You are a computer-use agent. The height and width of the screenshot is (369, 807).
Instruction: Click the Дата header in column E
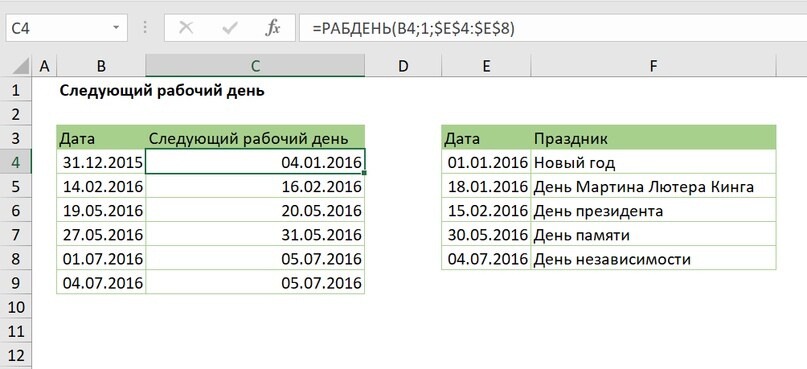[x=486, y=137]
